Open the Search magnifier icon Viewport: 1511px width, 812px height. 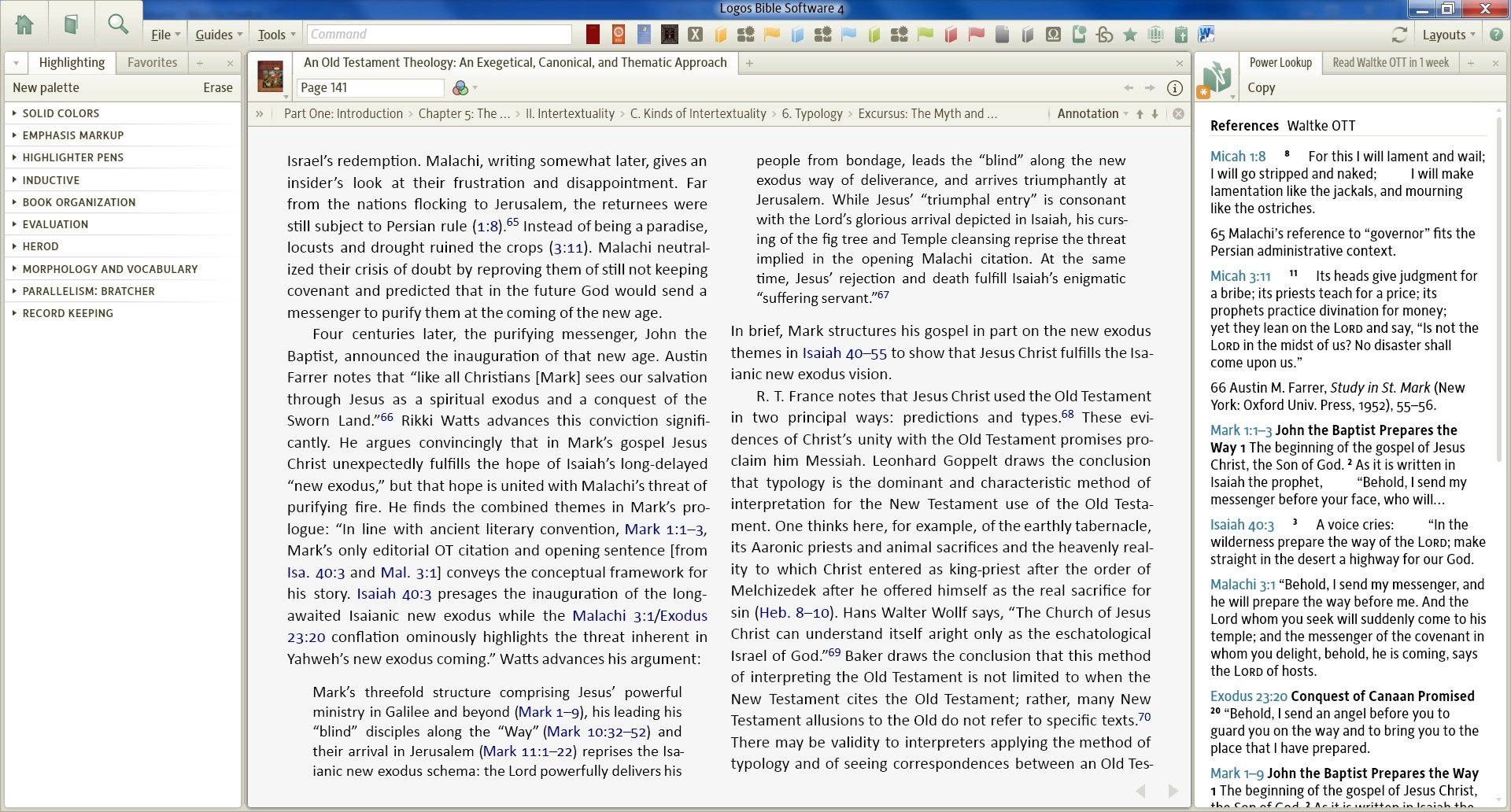[118, 24]
